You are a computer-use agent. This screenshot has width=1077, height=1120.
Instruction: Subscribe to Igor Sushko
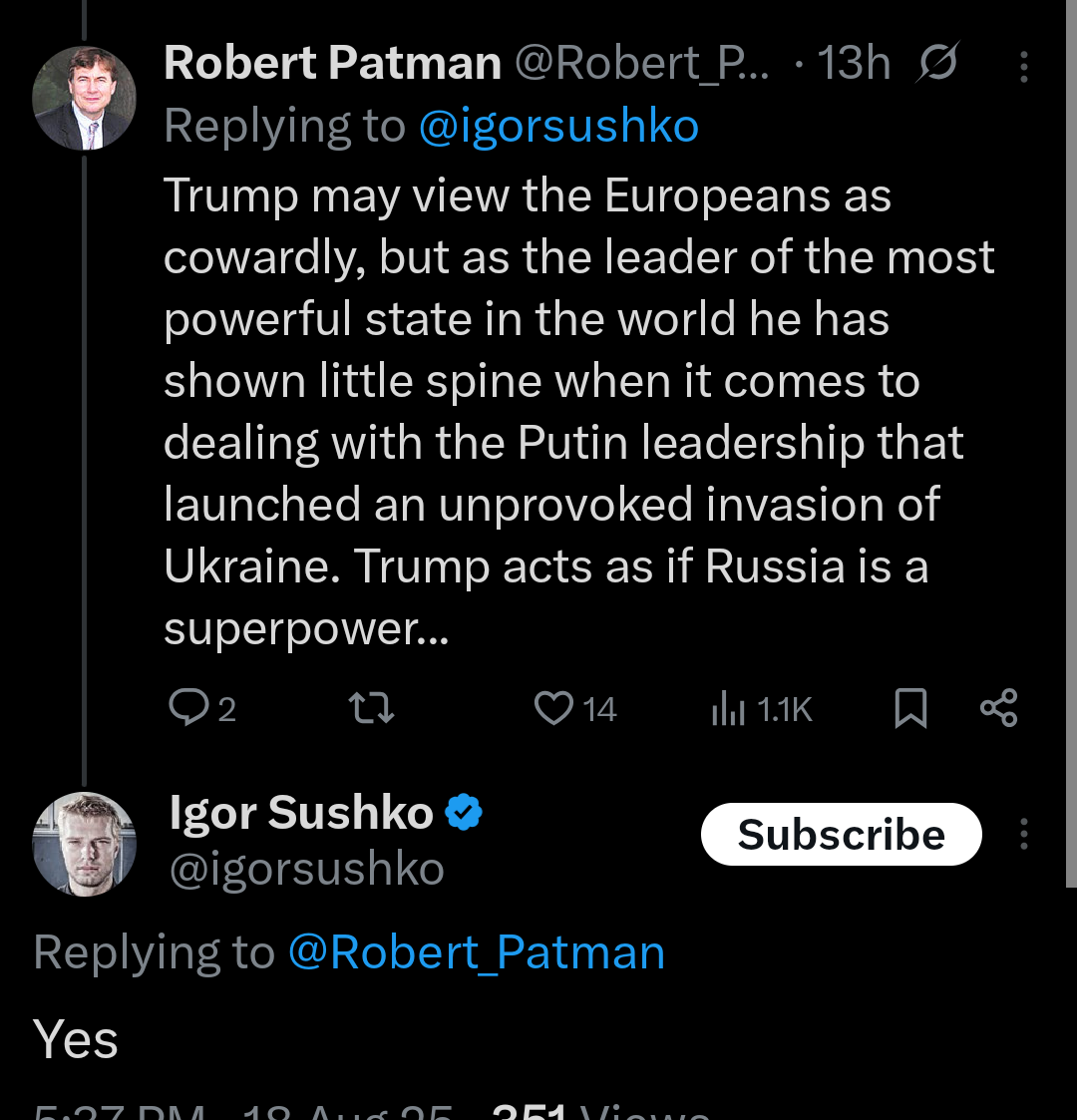841,834
